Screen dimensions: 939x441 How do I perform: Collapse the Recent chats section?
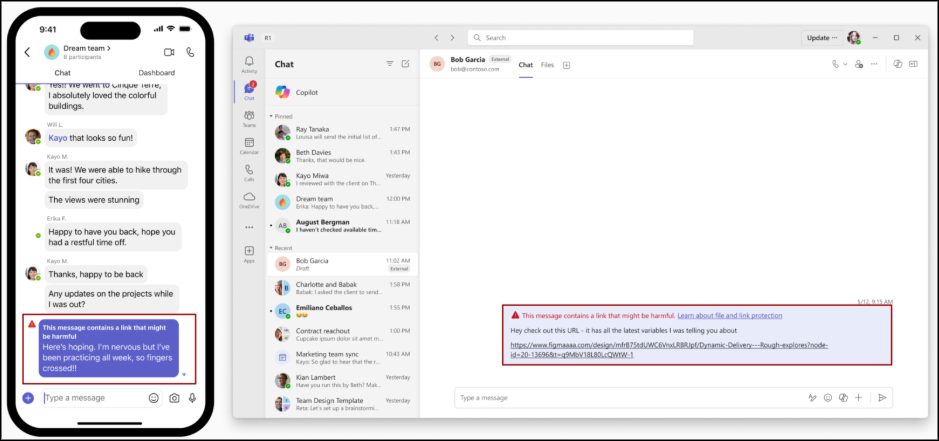[270, 246]
